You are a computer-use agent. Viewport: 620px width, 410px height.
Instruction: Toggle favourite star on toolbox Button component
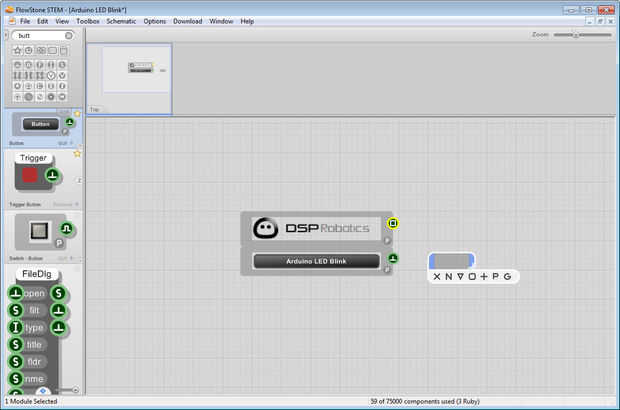tap(77, 114)
